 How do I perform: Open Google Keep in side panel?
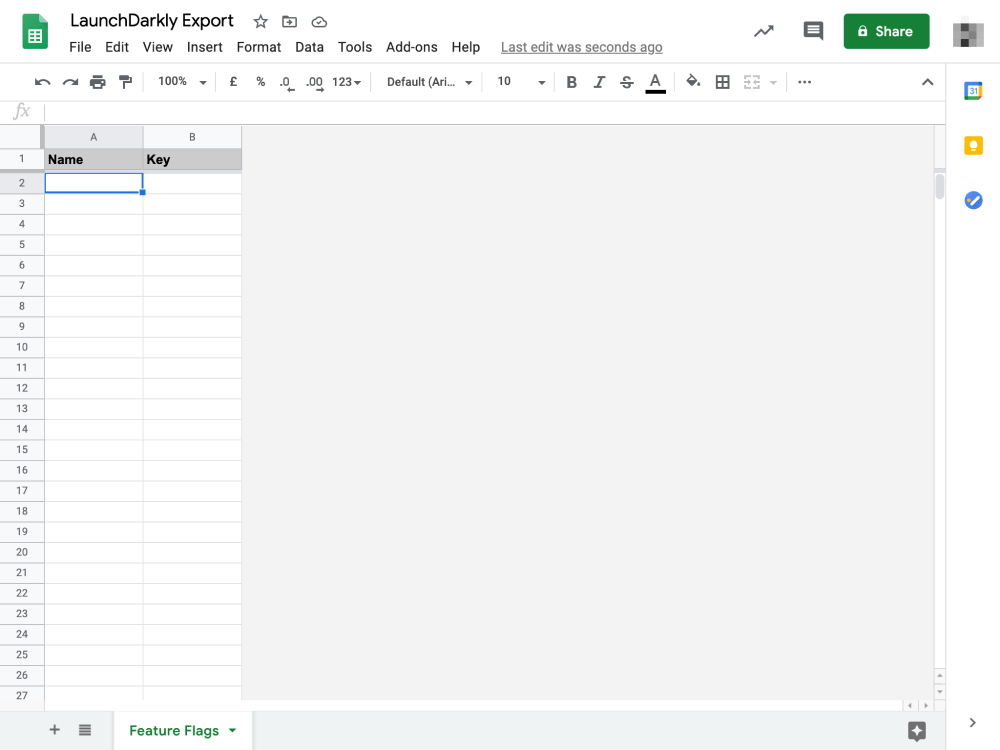[973, 146]
